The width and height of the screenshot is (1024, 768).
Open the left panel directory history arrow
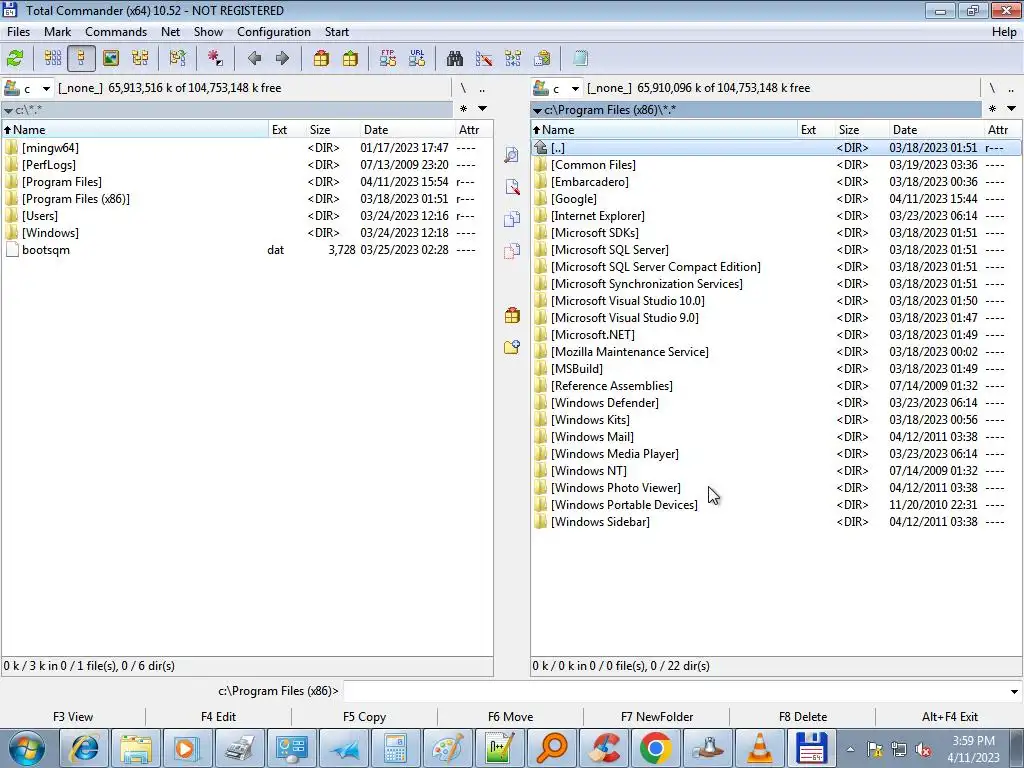pos(482,109)
